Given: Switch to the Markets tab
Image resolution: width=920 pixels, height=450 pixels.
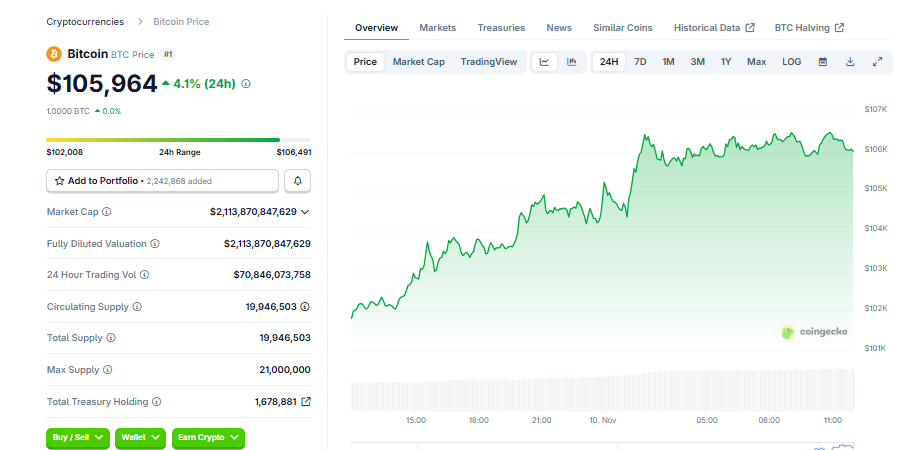Looking at the screenshot, I should point(437,28).
